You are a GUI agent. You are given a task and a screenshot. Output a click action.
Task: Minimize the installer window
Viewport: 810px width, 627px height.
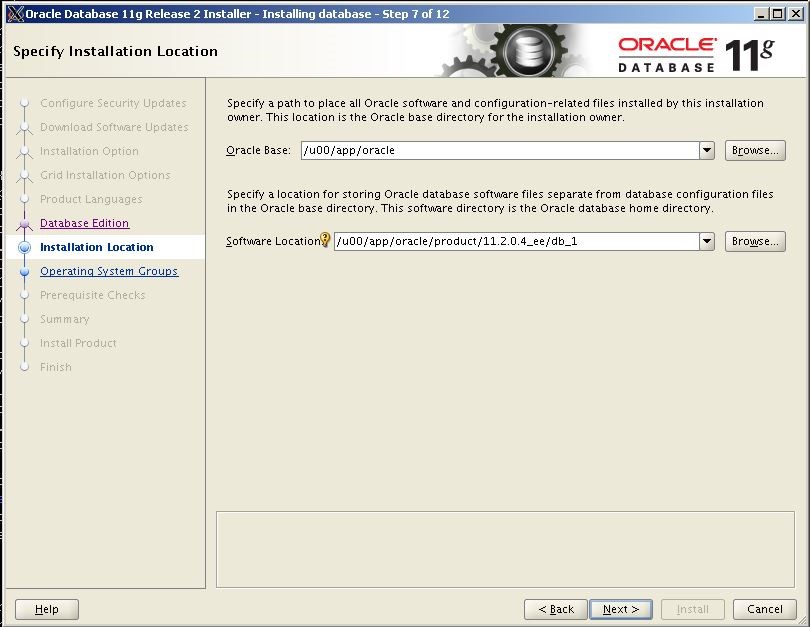pyautogui.click(x=760, y=14)
